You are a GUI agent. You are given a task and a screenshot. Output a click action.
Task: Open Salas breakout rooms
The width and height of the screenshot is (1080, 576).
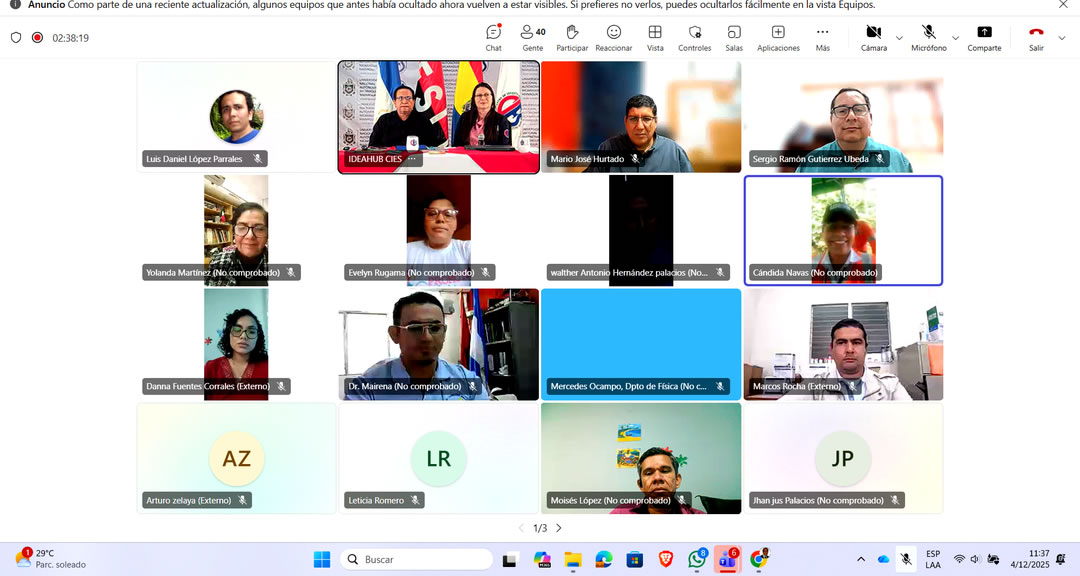tap(734, 37)
